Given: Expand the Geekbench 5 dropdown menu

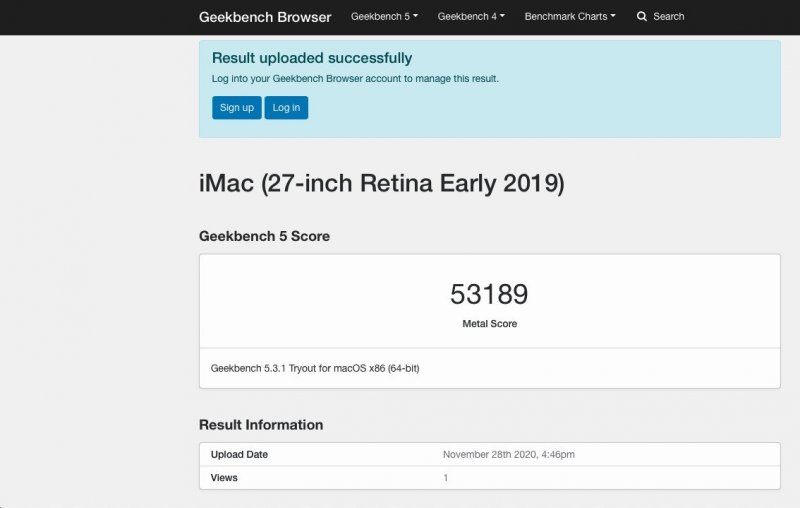Looking at the screenshot, I should click(384, 17).
